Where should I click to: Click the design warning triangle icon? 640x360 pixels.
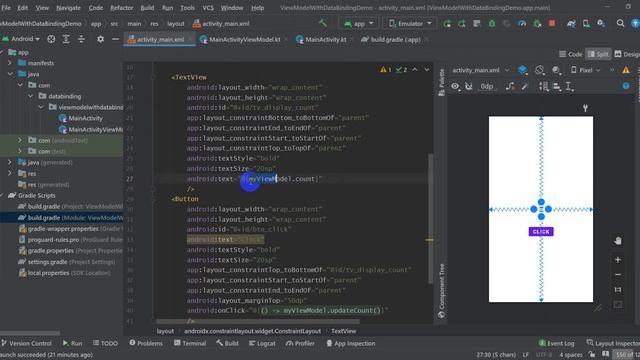click(626, 70)
